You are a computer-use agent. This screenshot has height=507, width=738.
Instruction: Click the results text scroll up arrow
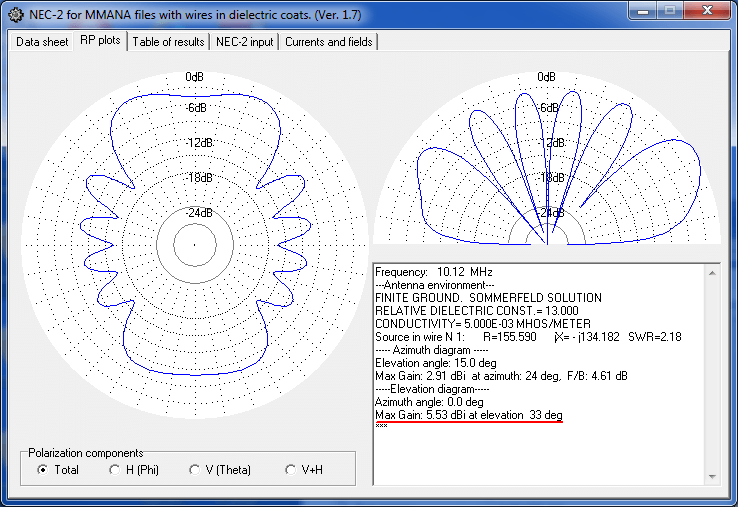(x=712, y=272)
